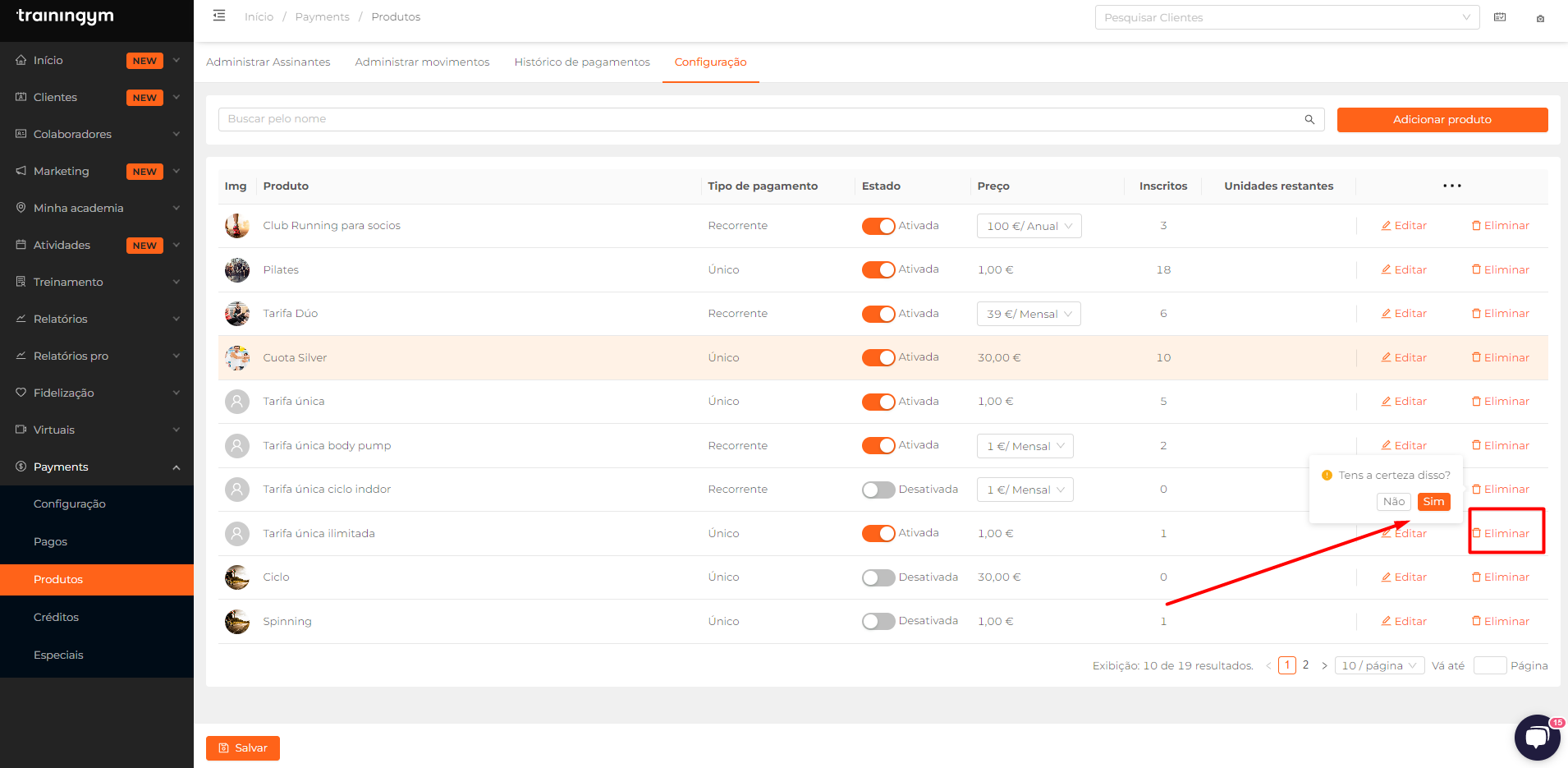
Task: Open Payments breadcrumb link
Action: tap(322, 17)
